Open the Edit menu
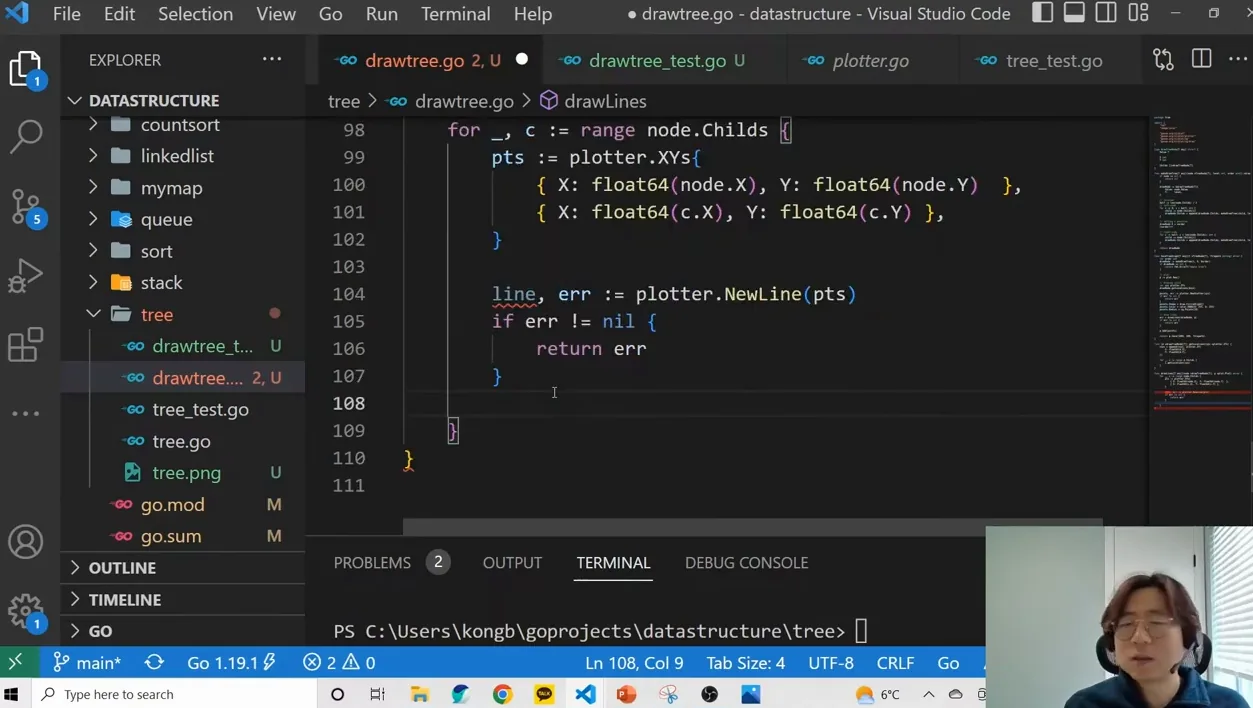The image size is (1253, 708). pyautogui.click(x=119, y=14)
